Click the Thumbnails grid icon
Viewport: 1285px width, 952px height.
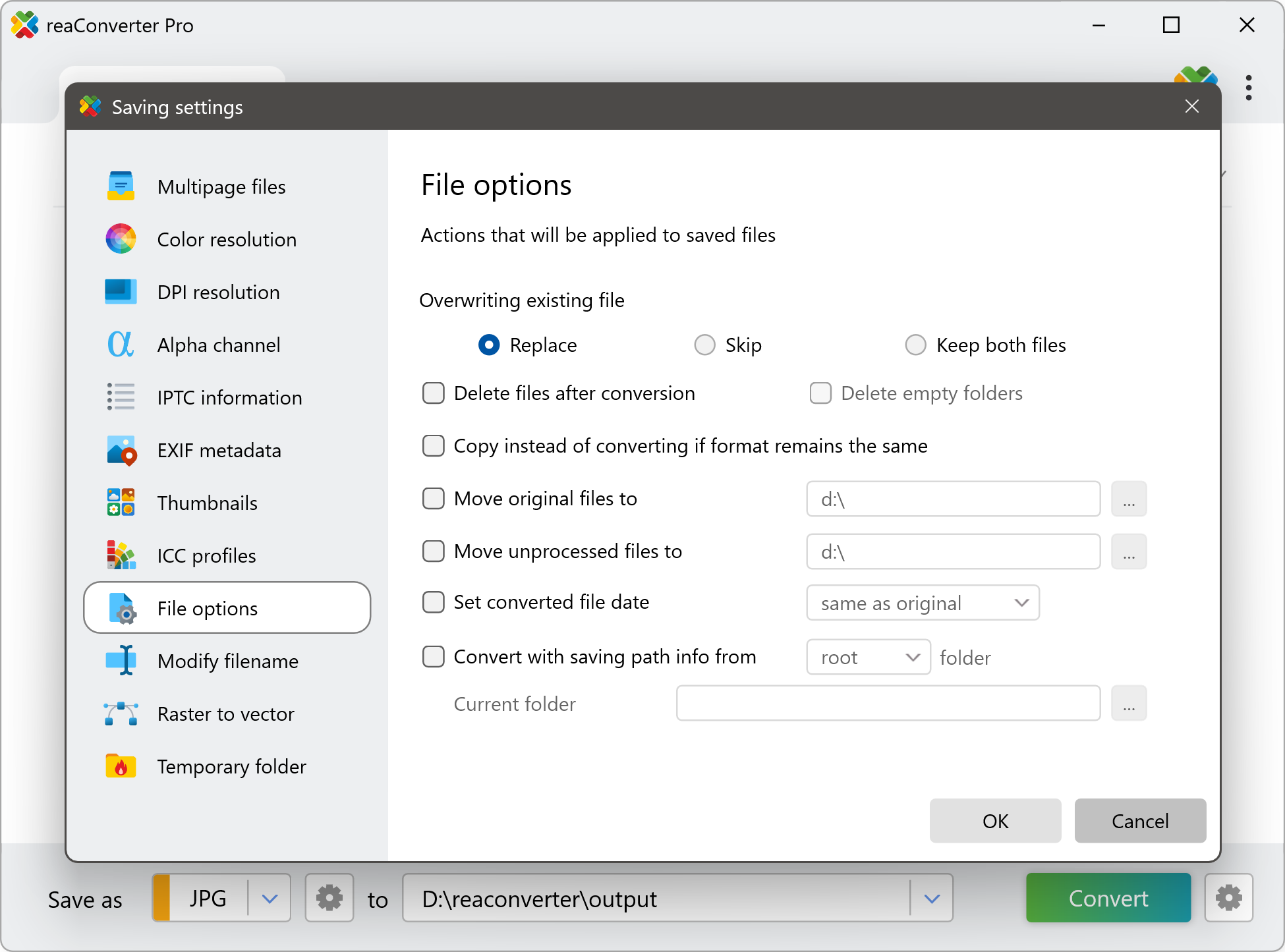(x=121, y=503)
